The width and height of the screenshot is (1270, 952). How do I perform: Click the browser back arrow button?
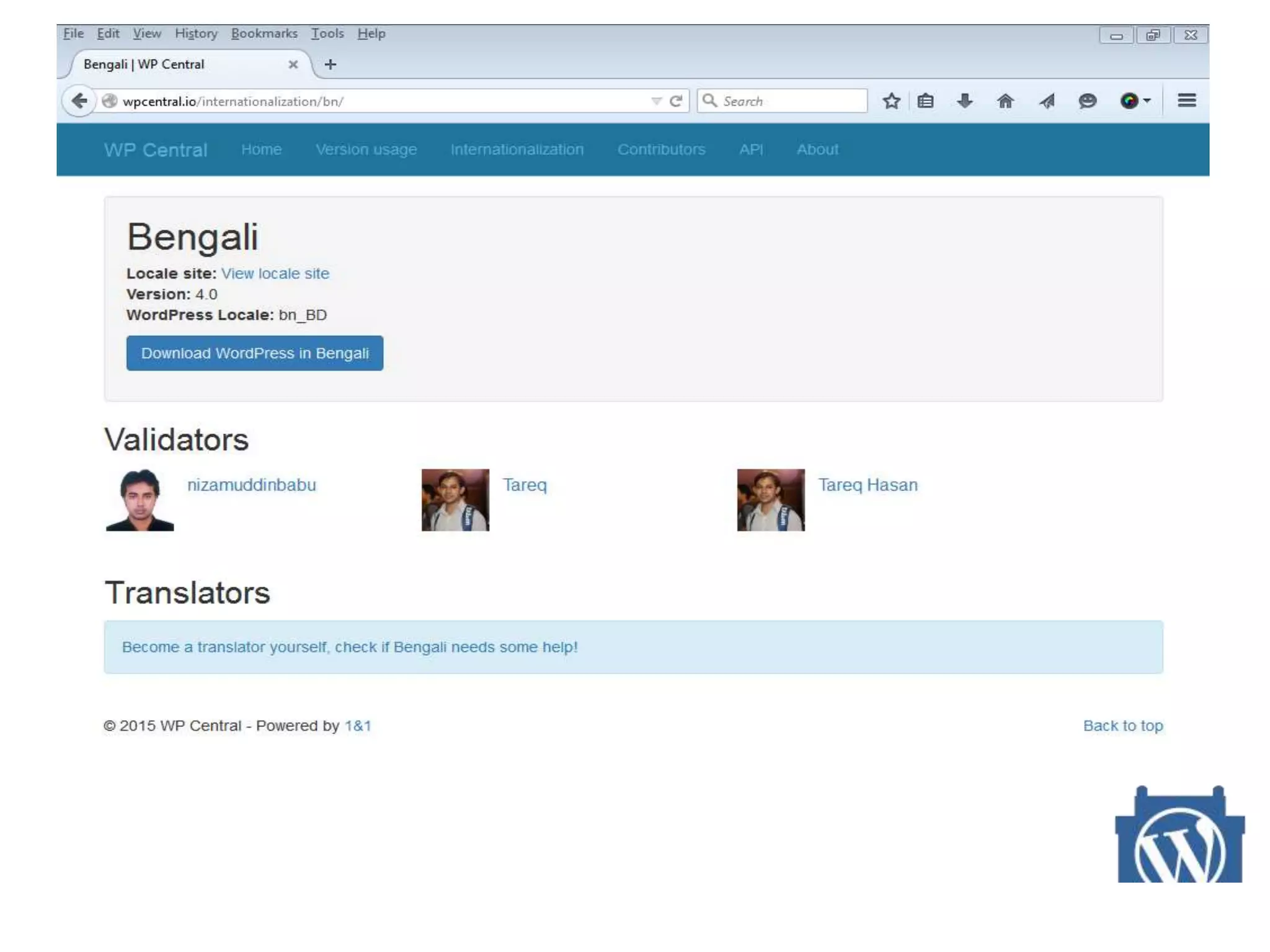(79, 101)
